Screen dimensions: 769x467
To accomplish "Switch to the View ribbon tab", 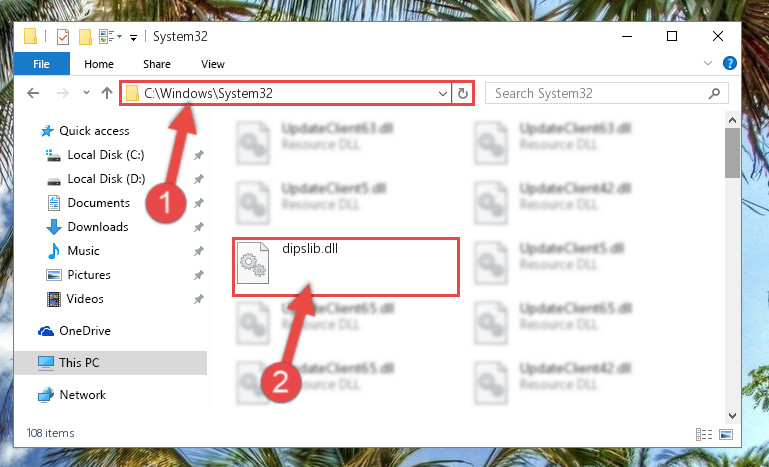I will point(213,64).
